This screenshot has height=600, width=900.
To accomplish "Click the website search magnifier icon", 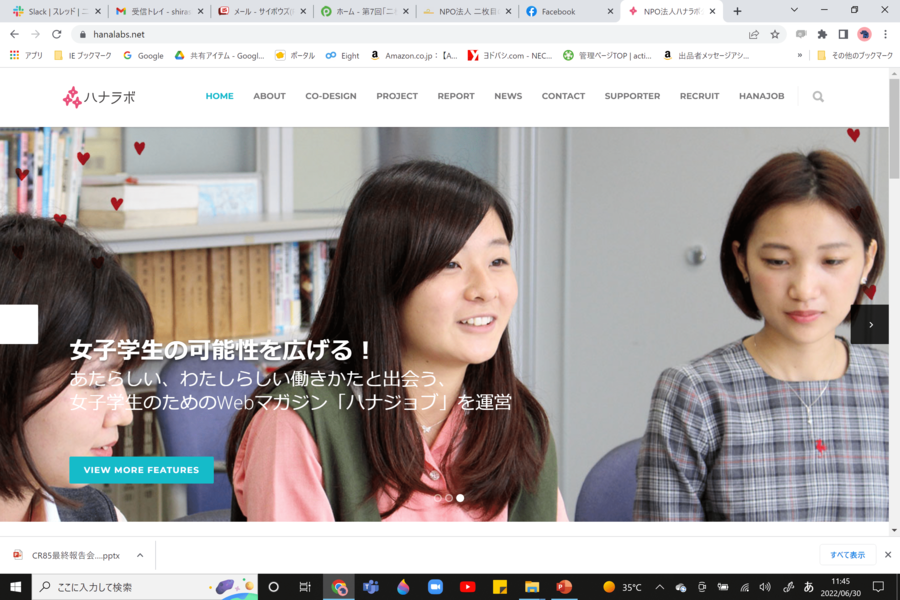I will (818, 97).
